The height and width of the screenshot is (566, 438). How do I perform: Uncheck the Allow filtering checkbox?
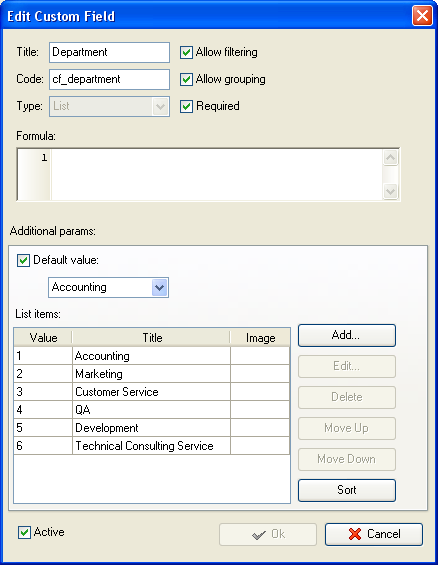tap(186, 52)
